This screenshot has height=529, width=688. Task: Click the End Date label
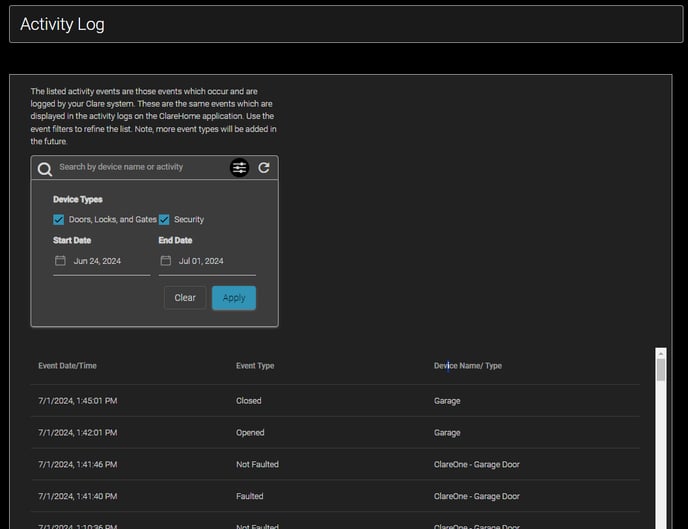click(x=175, y=240)
